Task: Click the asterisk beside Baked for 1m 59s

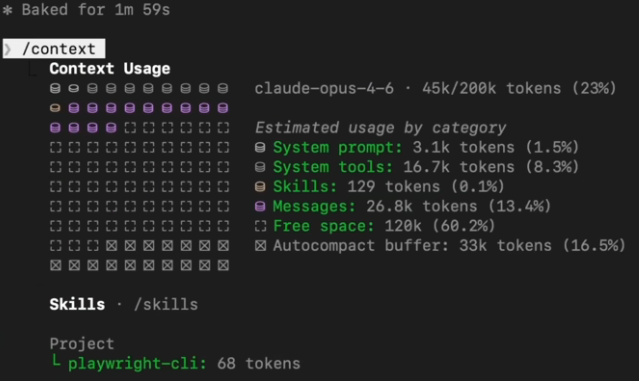Action: (7, 10)
